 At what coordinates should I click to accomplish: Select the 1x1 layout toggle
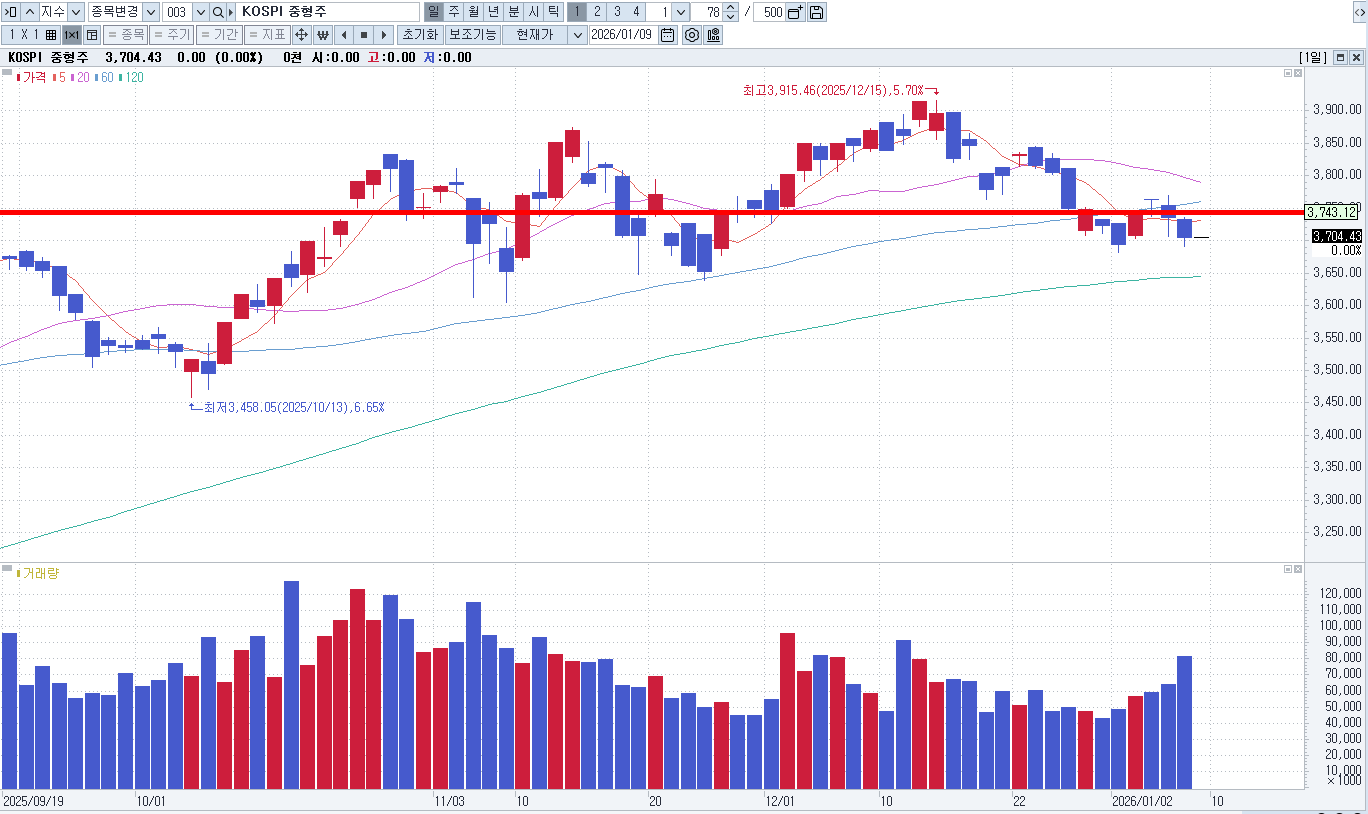(71, 35)
